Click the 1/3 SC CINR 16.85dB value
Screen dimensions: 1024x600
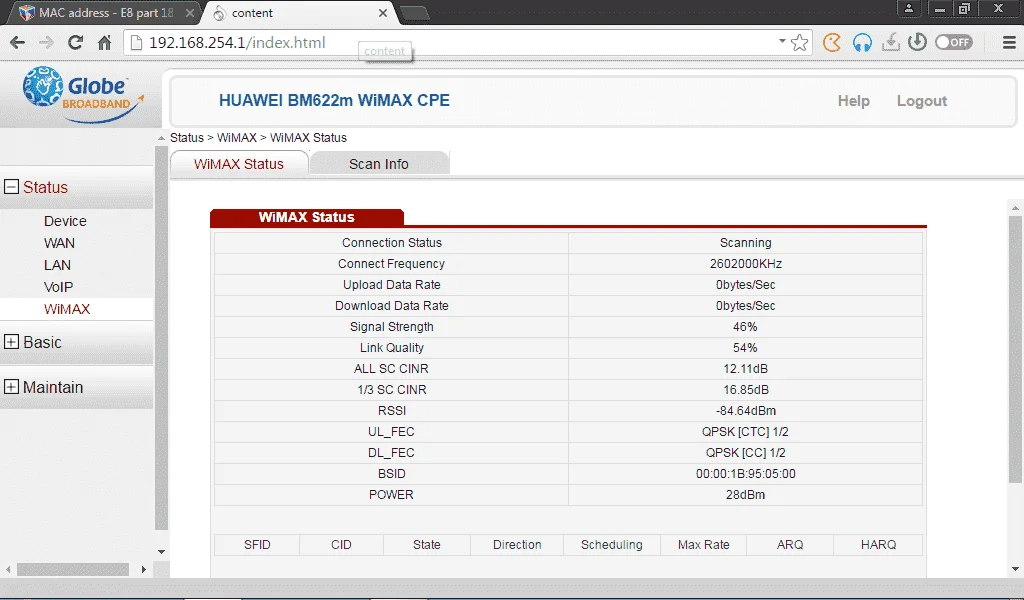[745, 389]
